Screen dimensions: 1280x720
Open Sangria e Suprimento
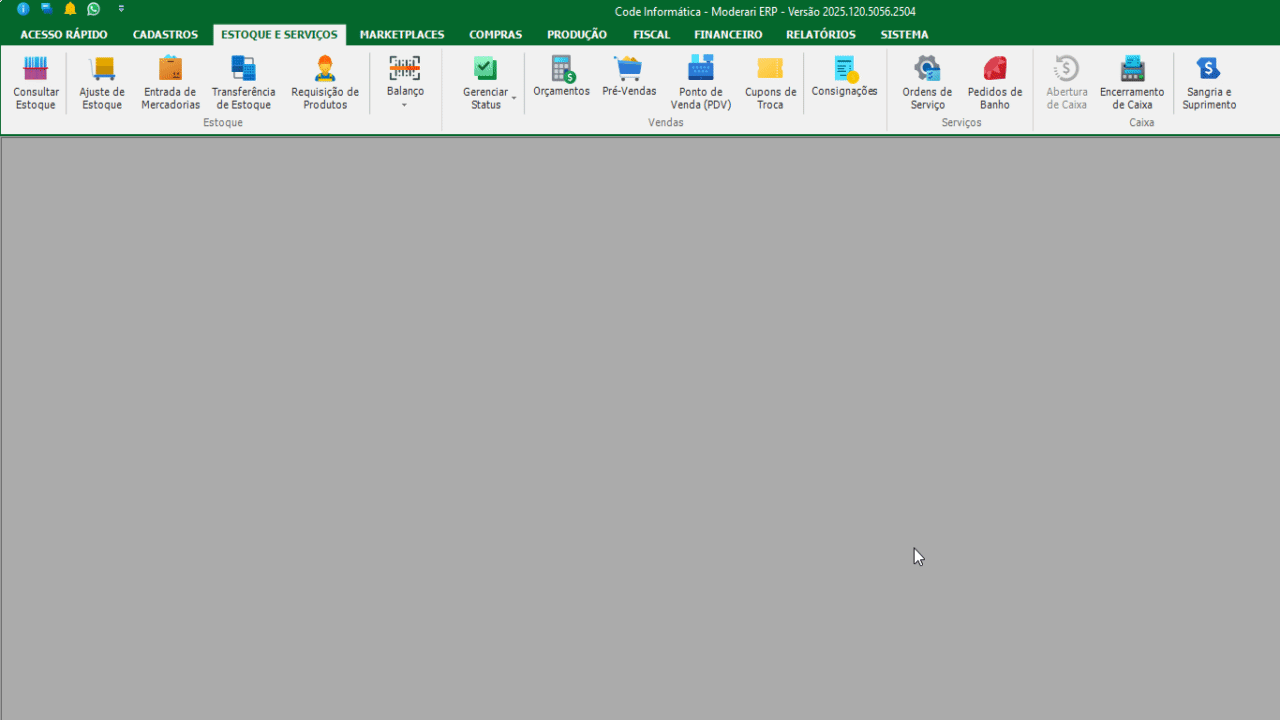coord(1209,83)
